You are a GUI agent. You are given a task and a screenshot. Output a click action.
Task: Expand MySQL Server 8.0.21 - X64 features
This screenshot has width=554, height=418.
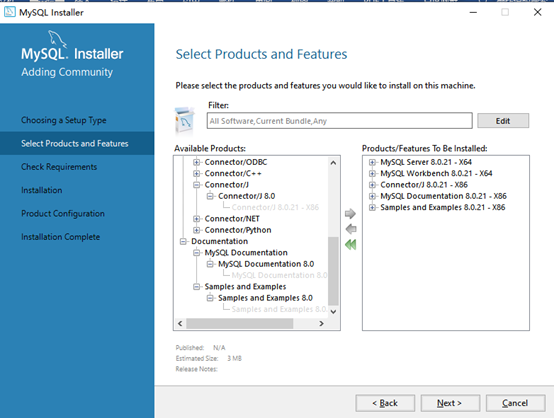(372, 162)
